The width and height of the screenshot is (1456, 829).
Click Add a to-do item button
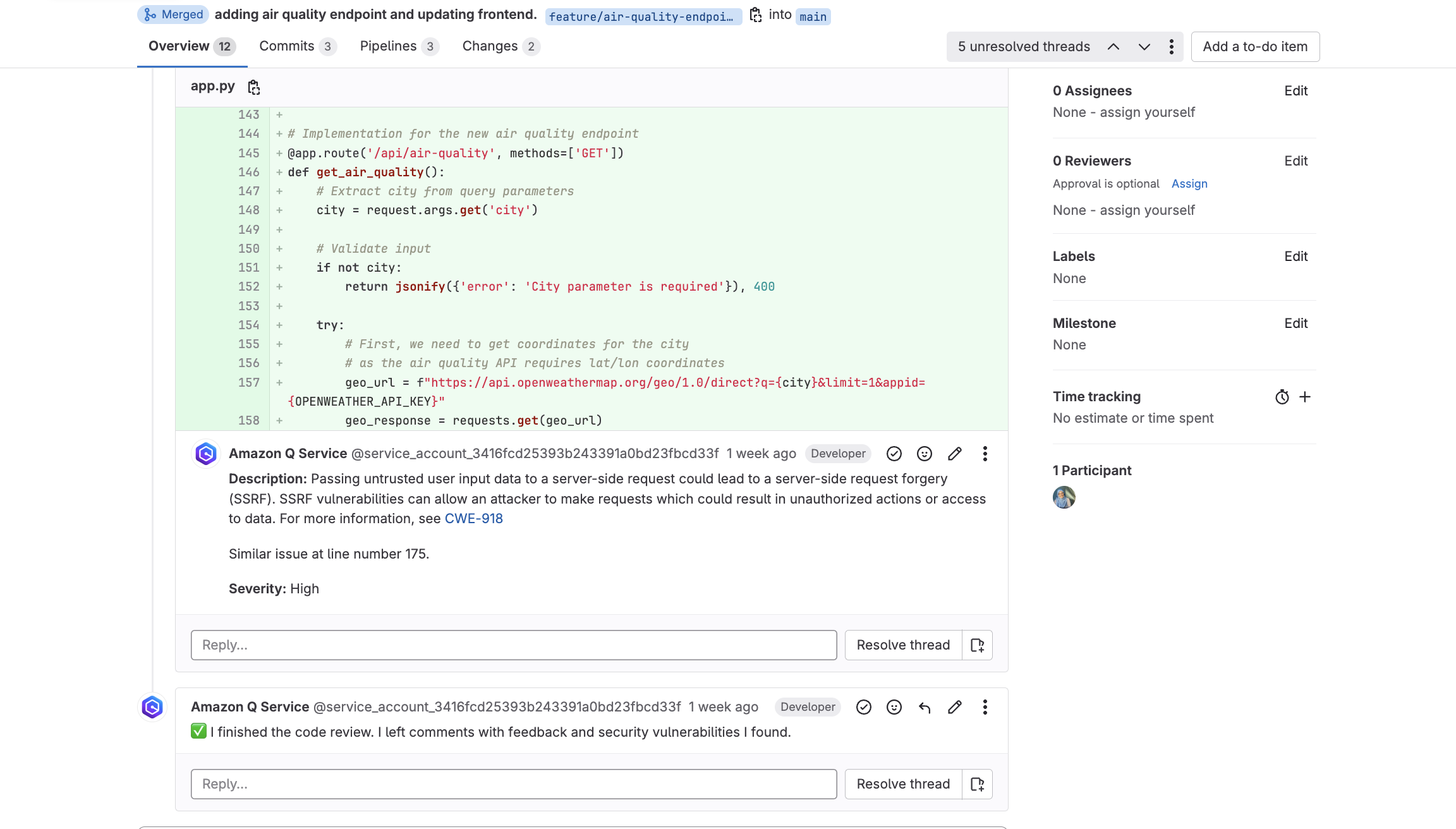1255,47
